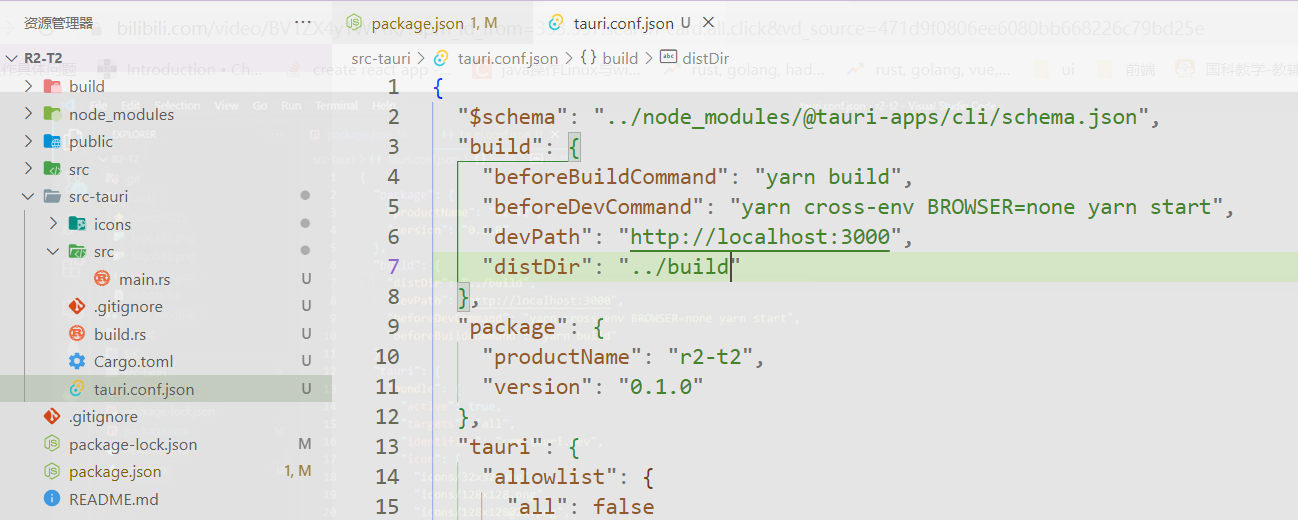This screenshot has width=1298, height=520.
Task: Click the package.json npm file icon in explorer
Action: pos(52,472)
